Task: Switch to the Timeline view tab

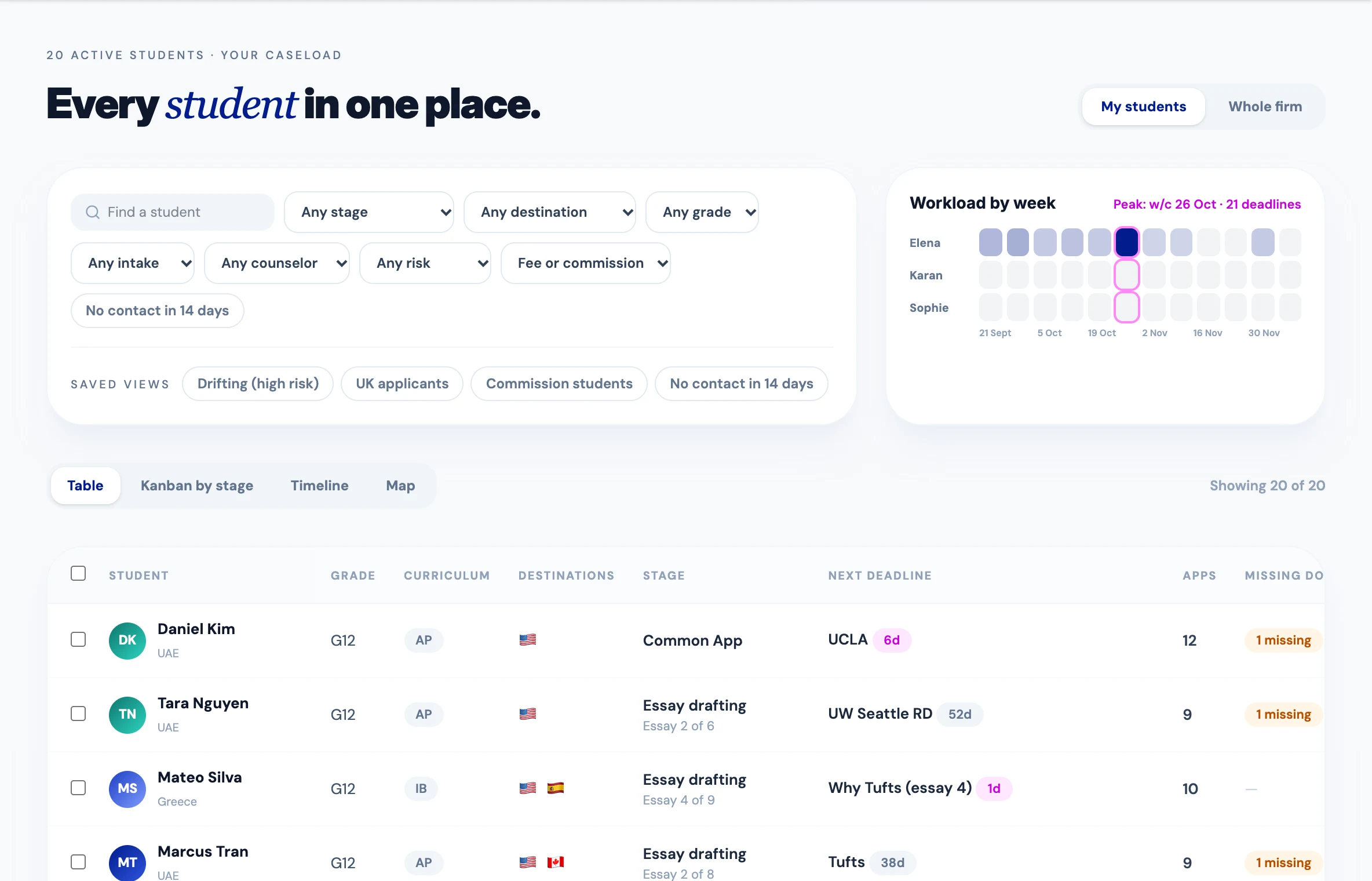Action: (320, 486)
